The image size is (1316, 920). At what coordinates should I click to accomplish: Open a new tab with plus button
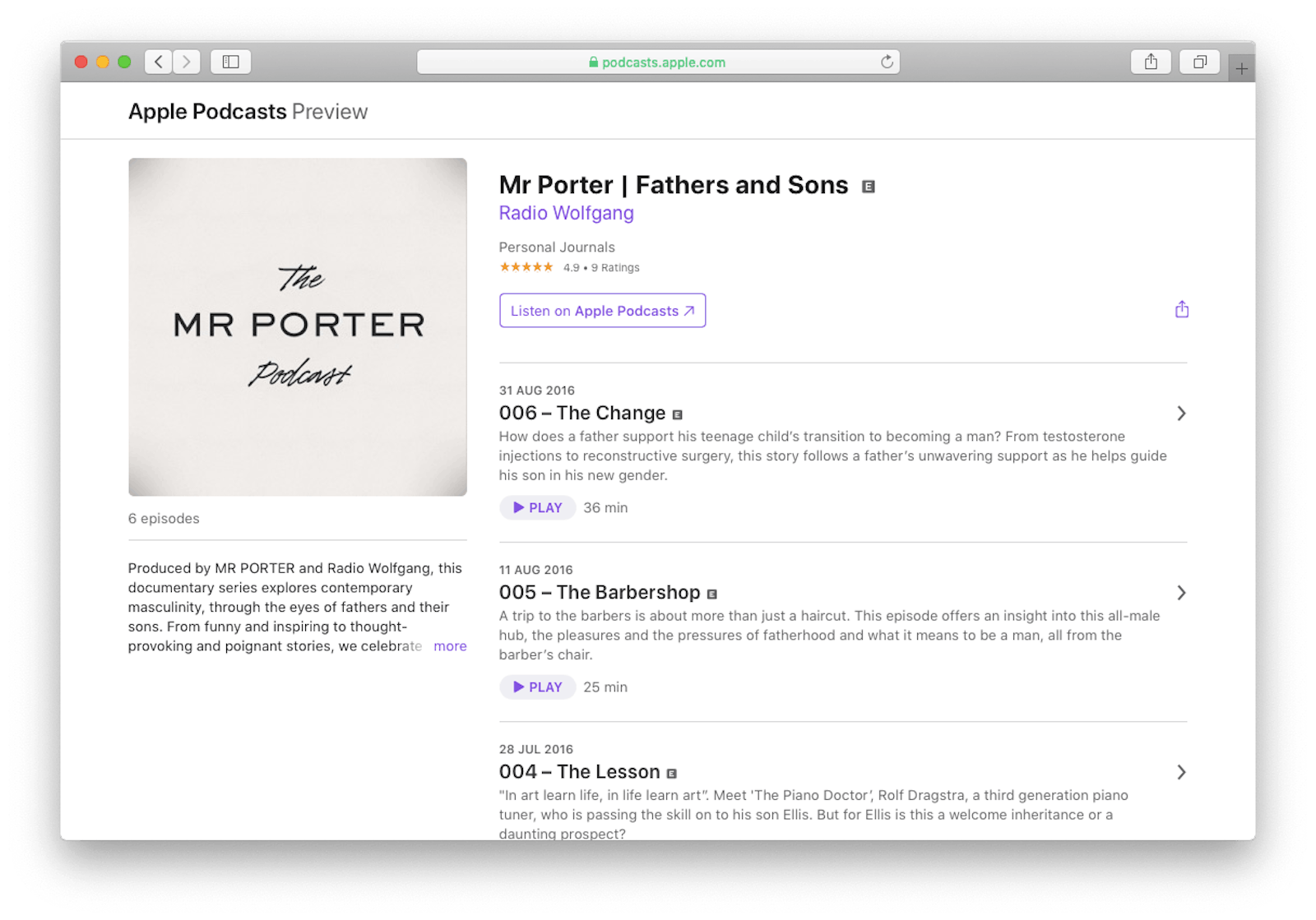1241,69
